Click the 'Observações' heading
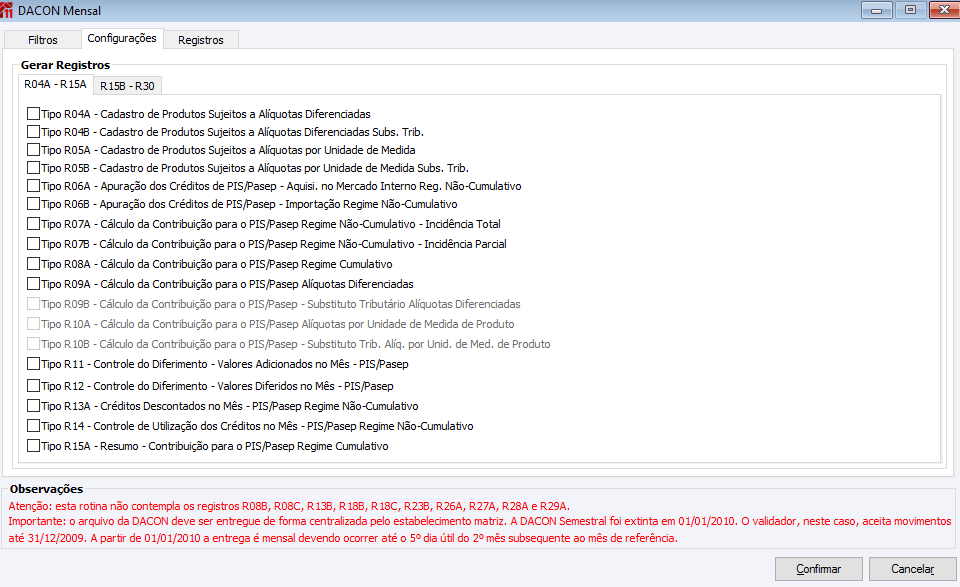The width and height of the screenshot is (960, 587). (x=47, y=489)
